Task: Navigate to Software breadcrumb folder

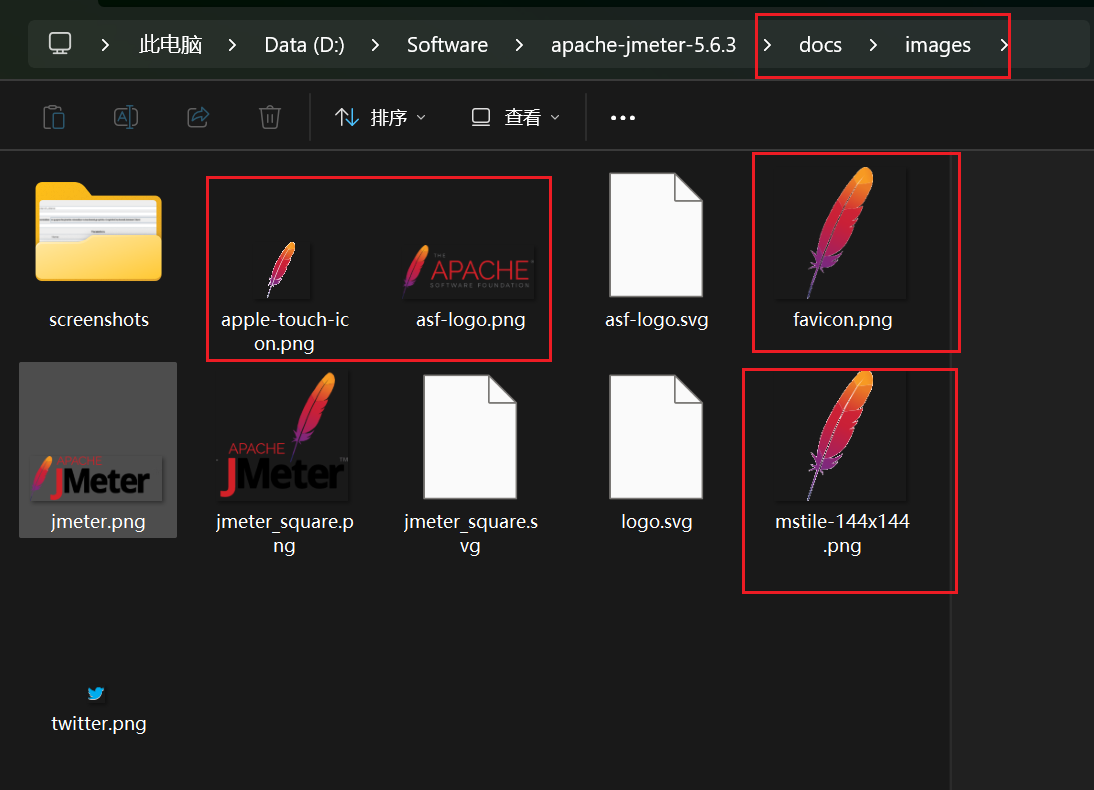Action: (447, 45)
